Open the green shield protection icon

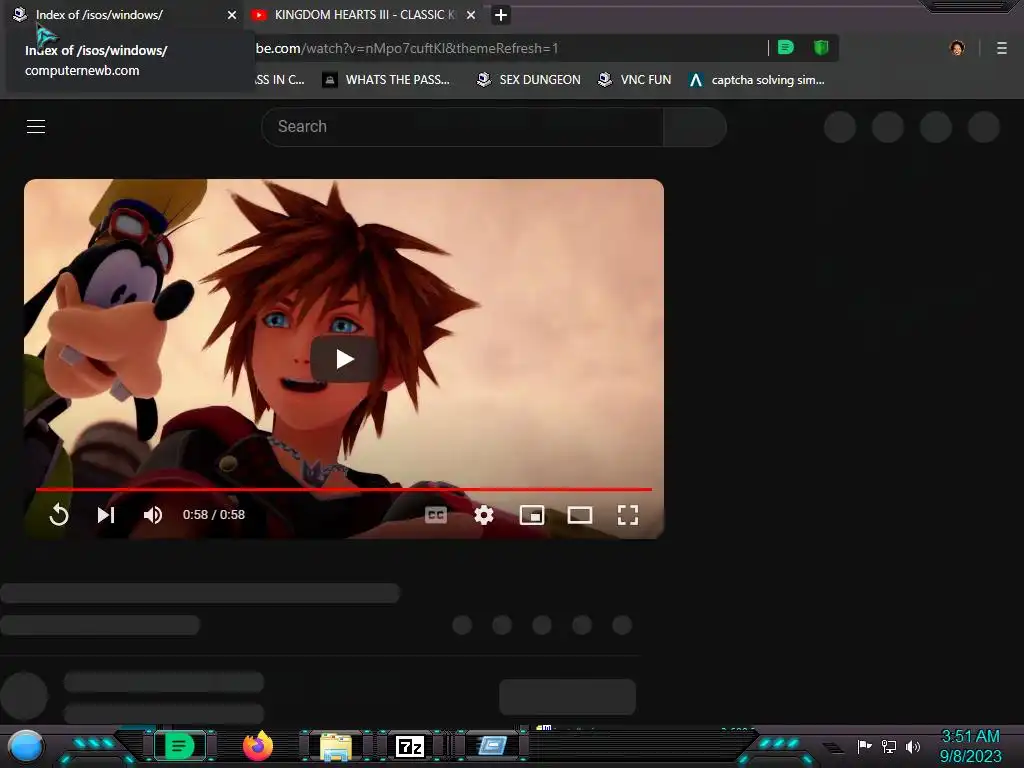click(x=821, y=48)
